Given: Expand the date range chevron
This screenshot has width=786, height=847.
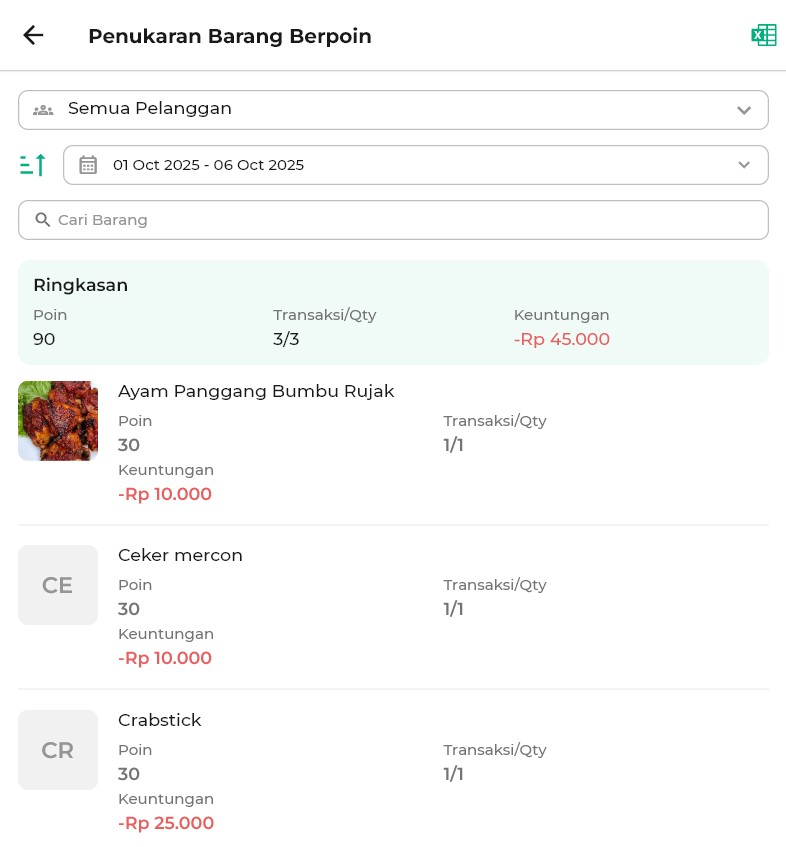Looking at the screenshot, I should pos(743,165).
